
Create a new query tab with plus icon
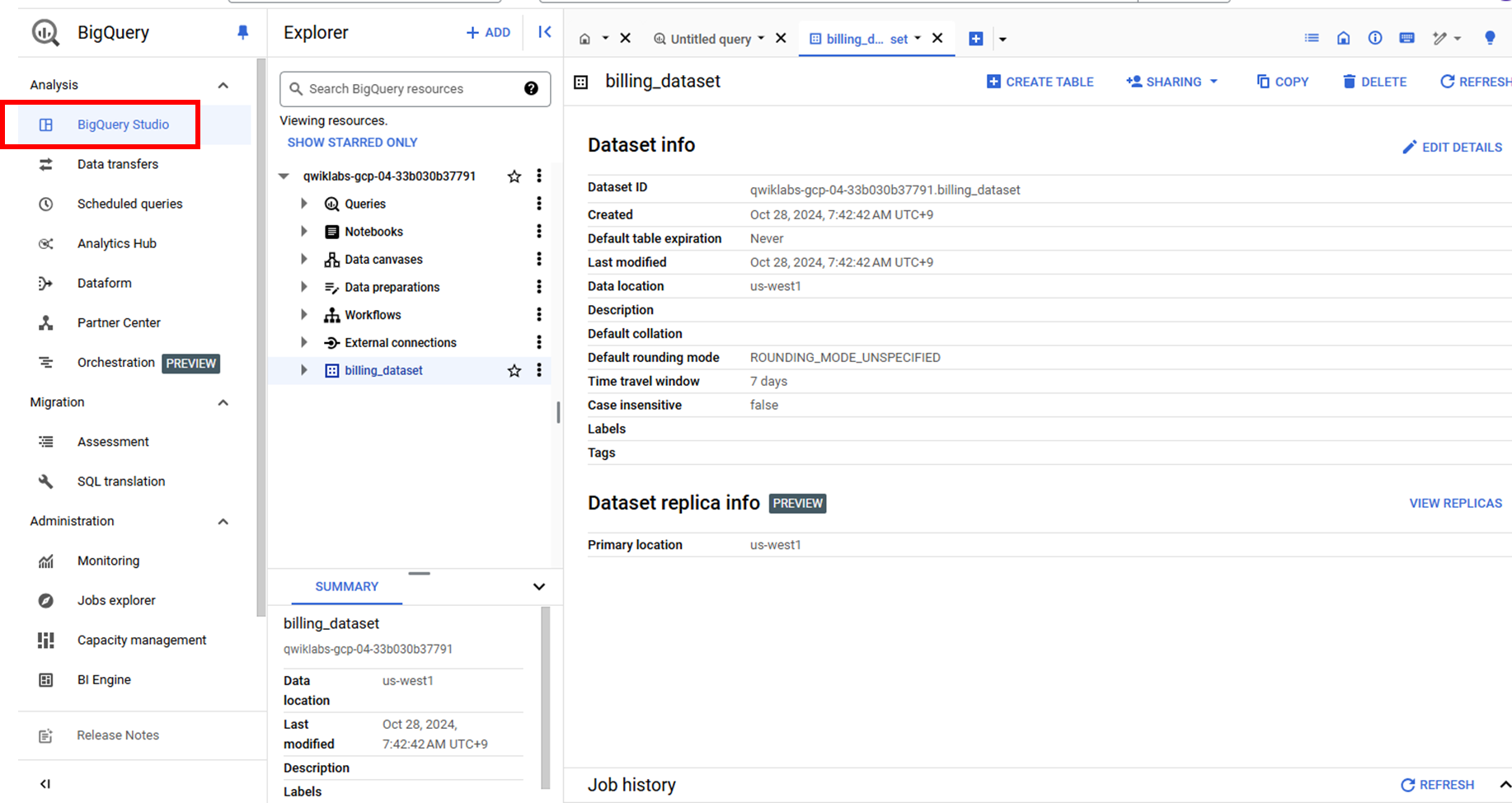[975, 39]
